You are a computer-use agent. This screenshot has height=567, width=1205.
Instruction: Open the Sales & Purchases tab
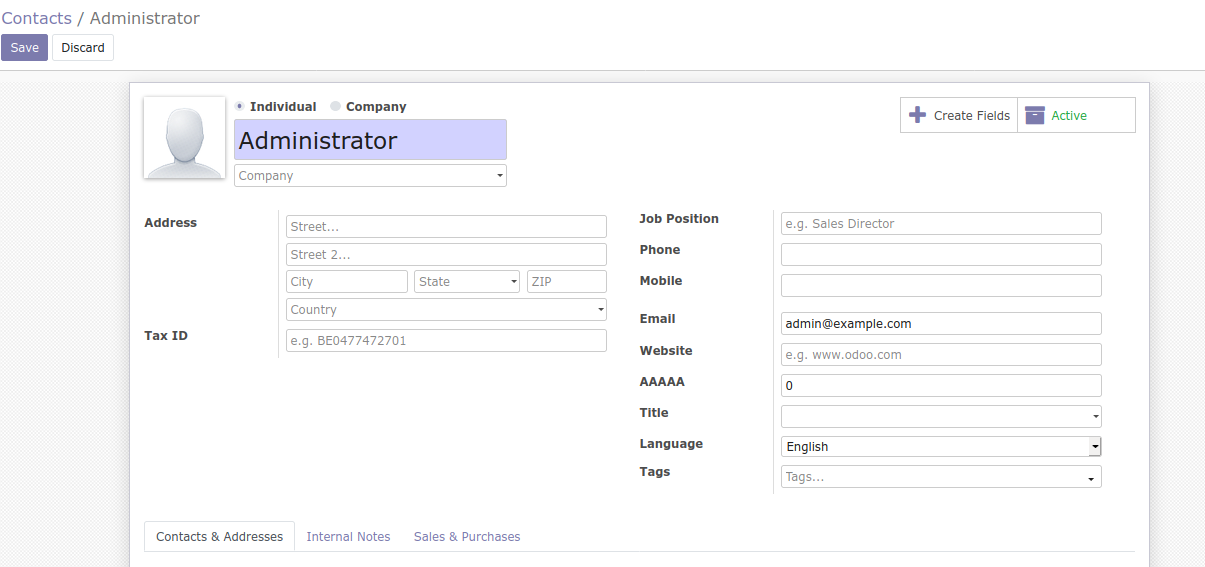[x=467, y=537]
